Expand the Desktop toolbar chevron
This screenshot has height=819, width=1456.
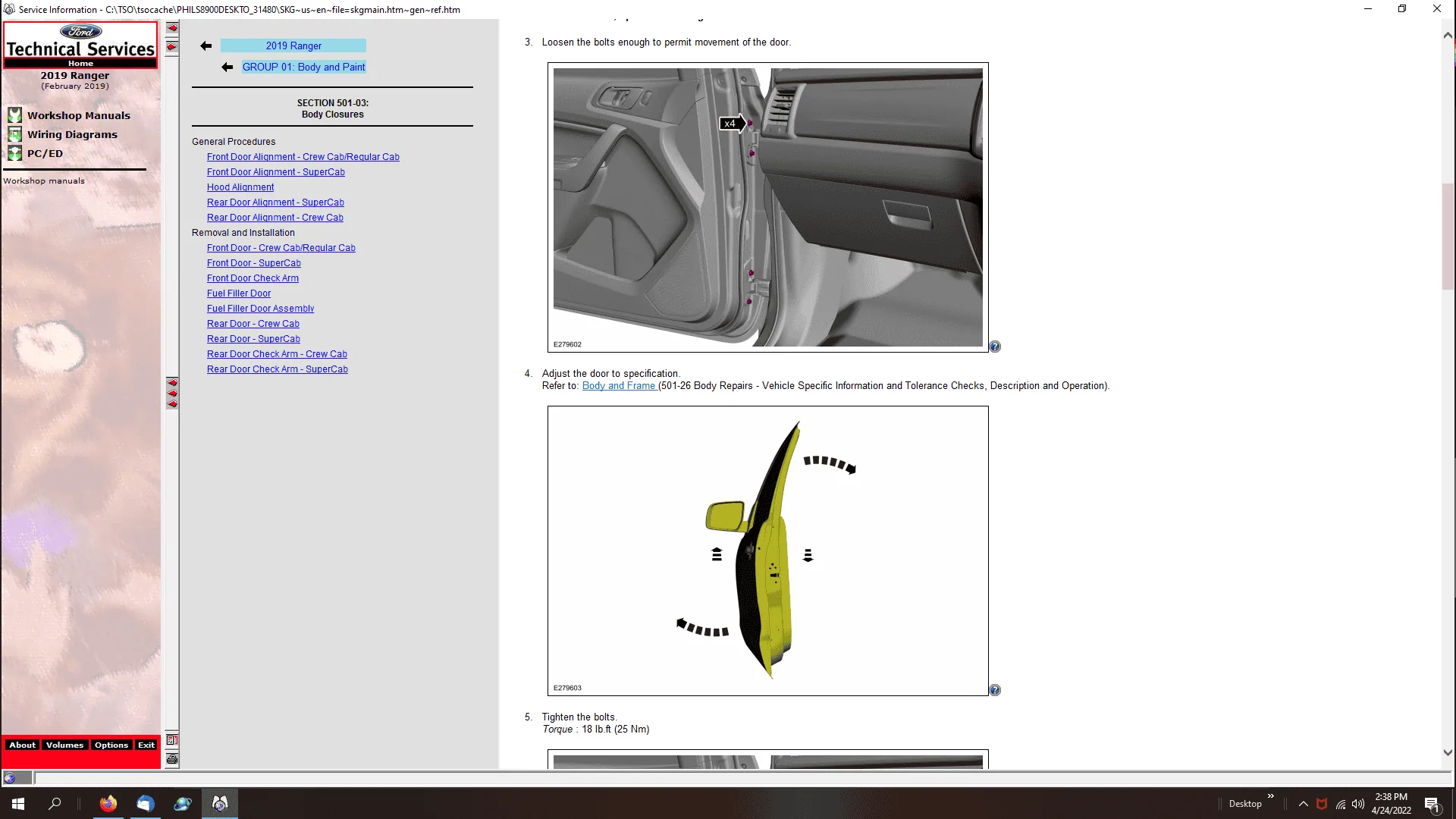(1271, 796)
